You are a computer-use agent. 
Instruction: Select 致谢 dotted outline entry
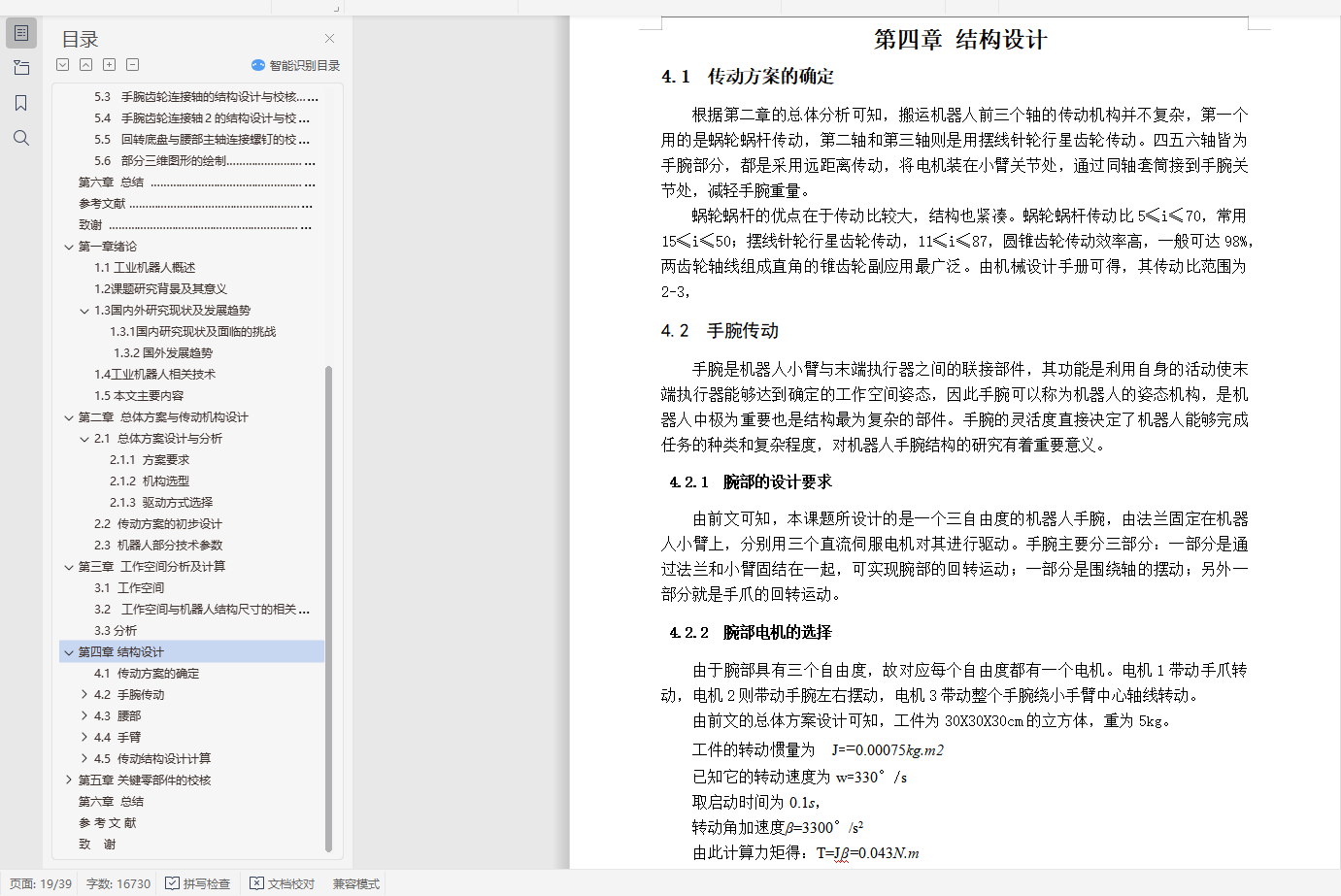coord(195,225)
